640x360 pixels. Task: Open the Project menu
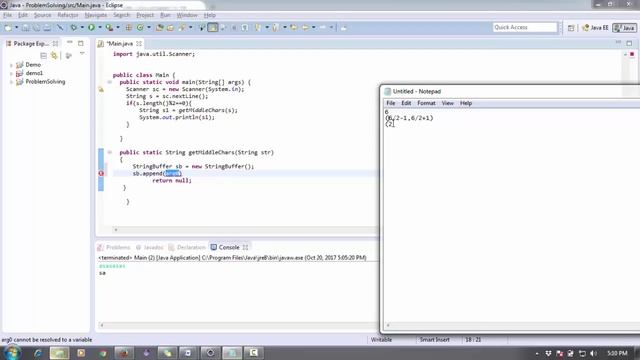click(145, 15)
